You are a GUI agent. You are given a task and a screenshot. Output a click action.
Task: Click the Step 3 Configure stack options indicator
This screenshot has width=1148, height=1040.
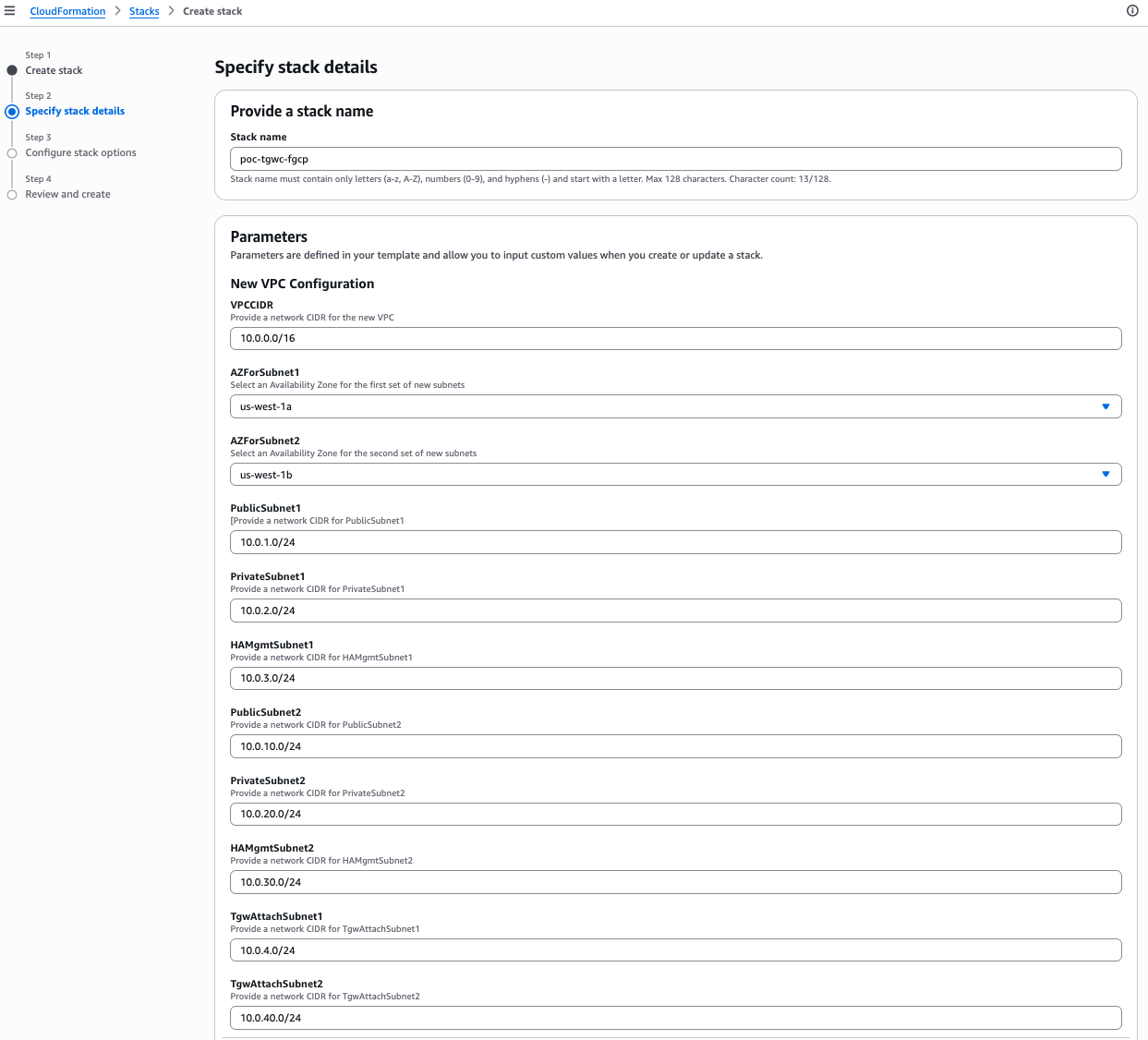click(12, 153)
